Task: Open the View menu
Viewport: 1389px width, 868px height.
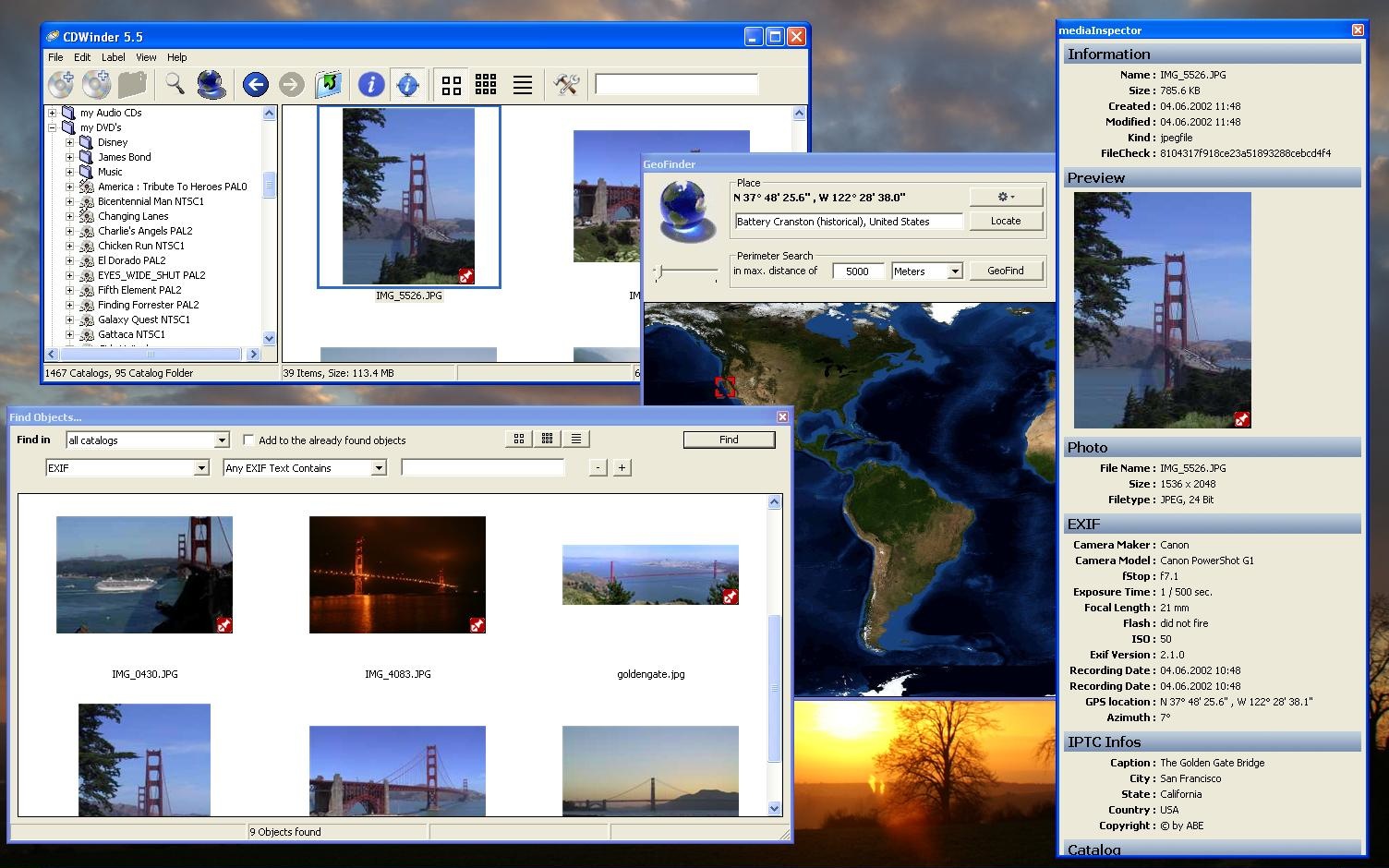Action: point(146,57)
